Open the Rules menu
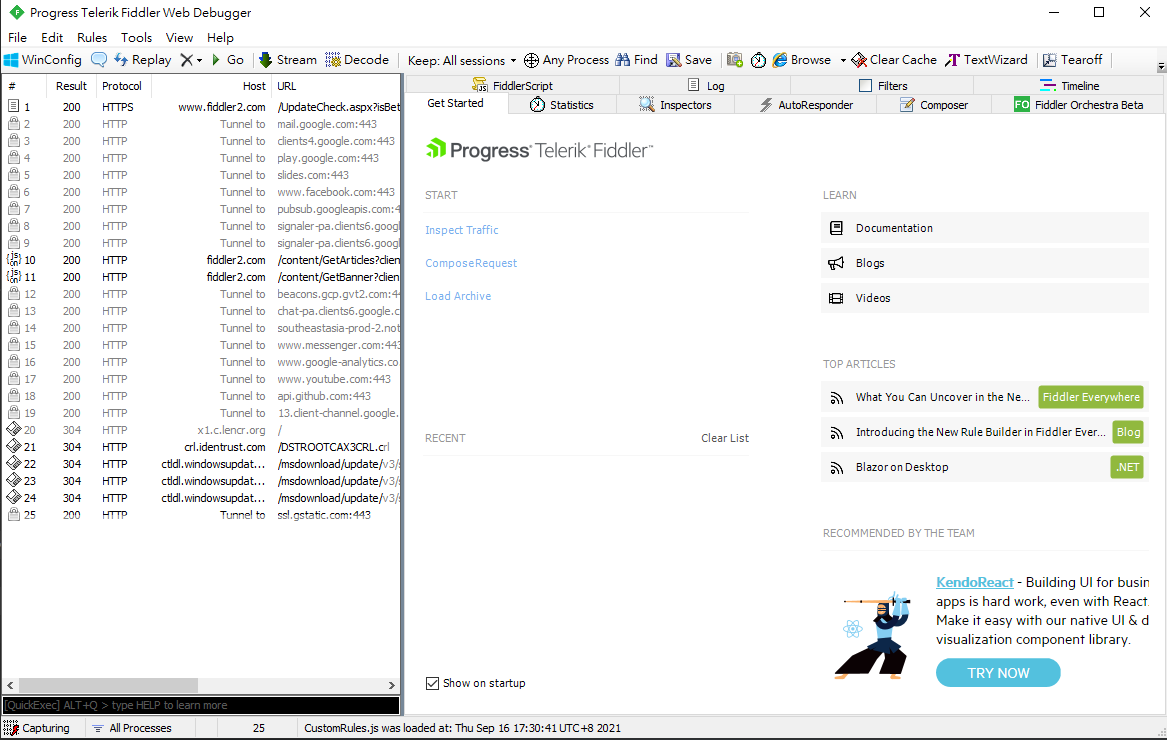 92,37
